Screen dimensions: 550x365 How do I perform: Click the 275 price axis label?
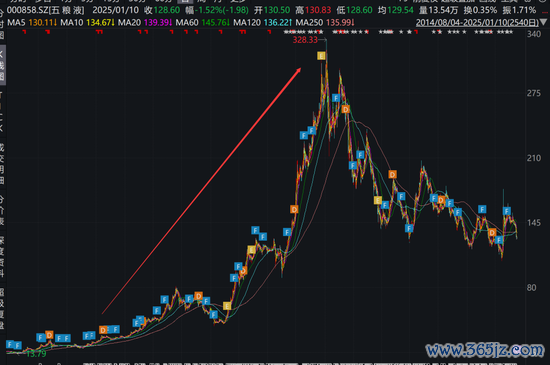534,93
